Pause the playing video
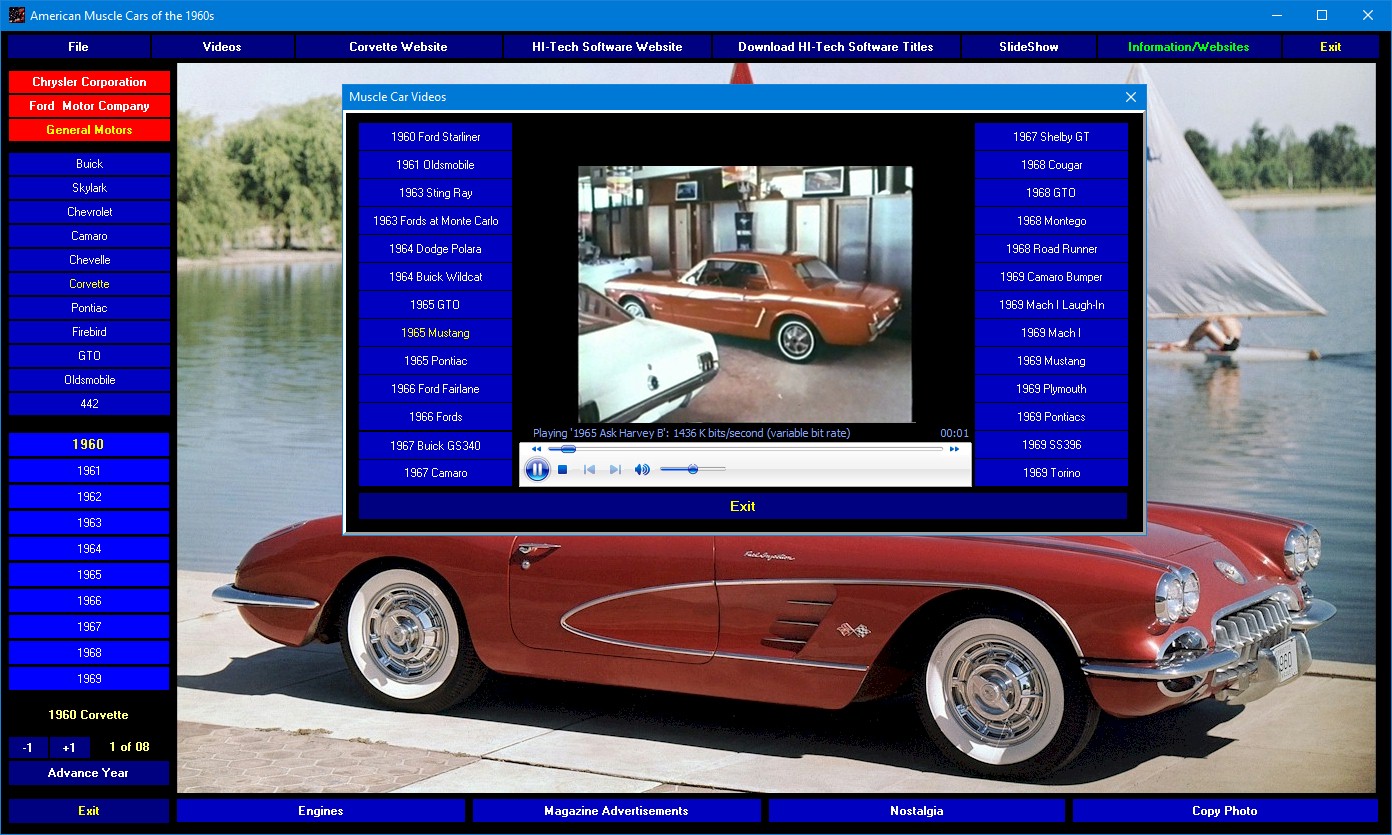Viewport: 1392px width, 835px height. pyautogui.click(x=537, y=469)
